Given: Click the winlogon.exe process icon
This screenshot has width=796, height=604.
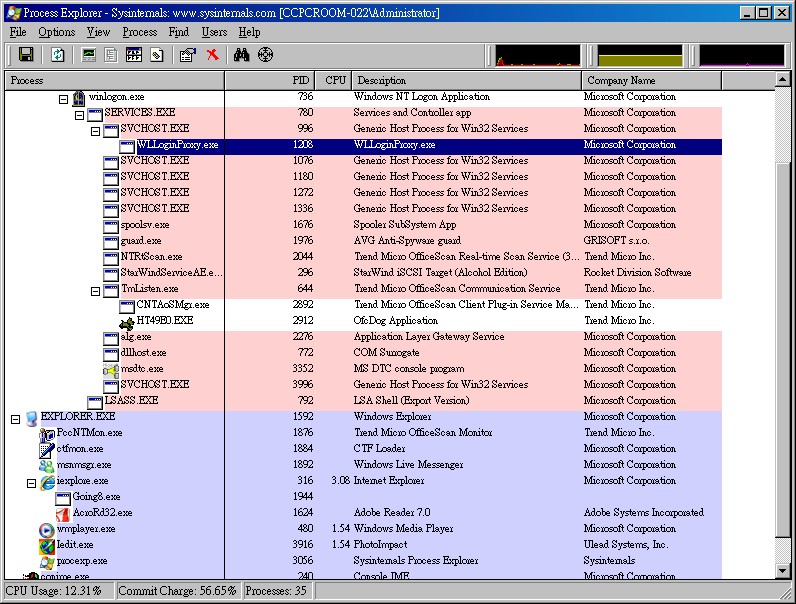Looking at the screenshot, I should pyautogui.click(x=79, y=97).
